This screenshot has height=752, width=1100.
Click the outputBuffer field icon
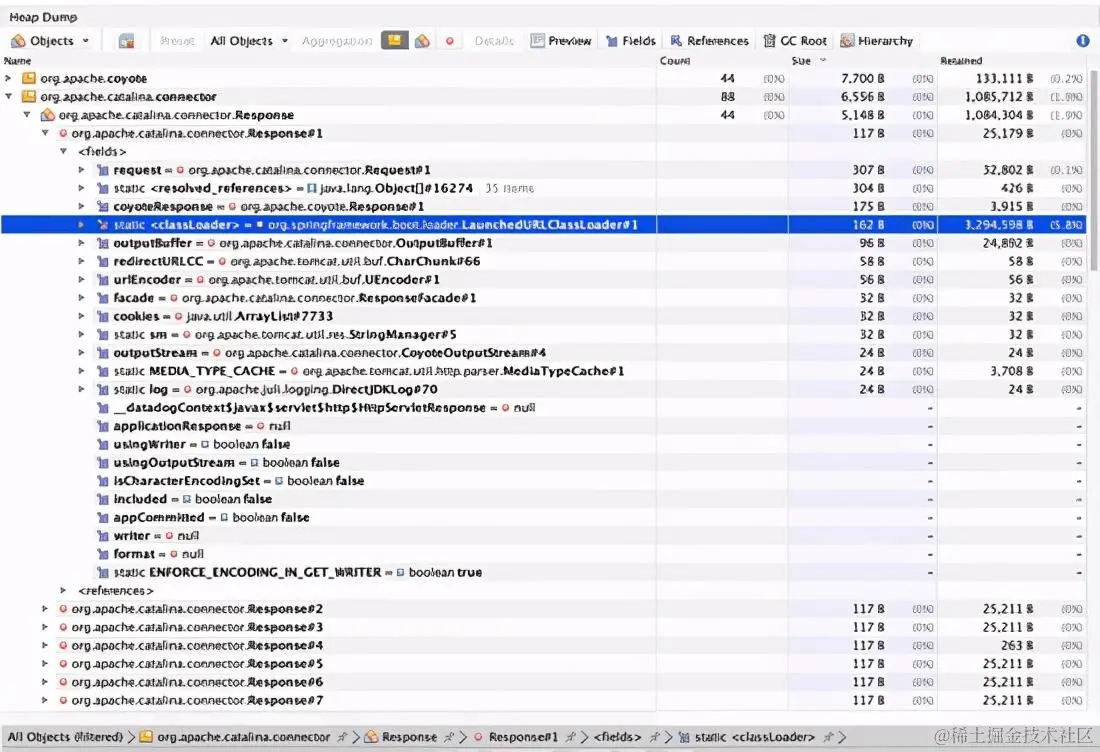click(102, 243)
